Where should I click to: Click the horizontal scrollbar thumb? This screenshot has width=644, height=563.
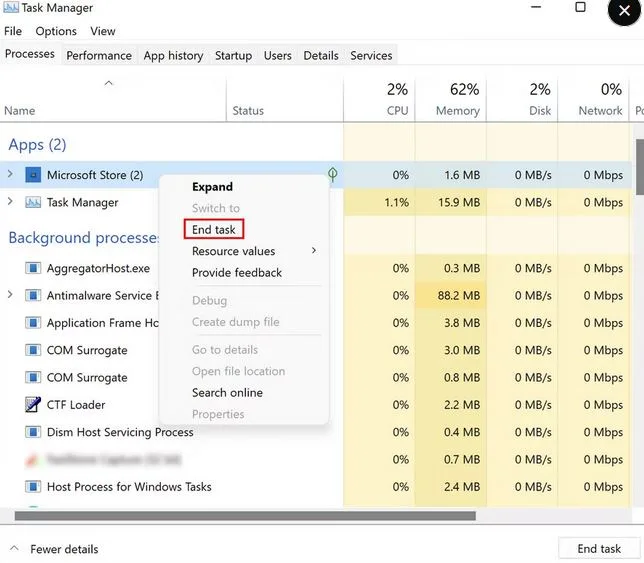click(245, 516)
